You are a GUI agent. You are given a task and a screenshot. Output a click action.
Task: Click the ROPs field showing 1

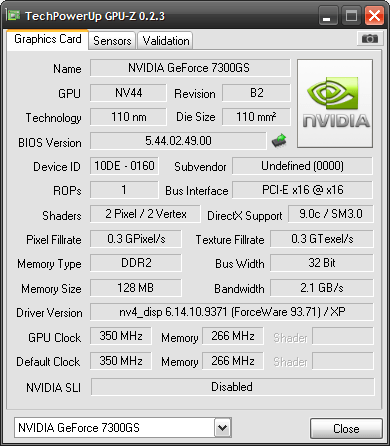[124, 190]
